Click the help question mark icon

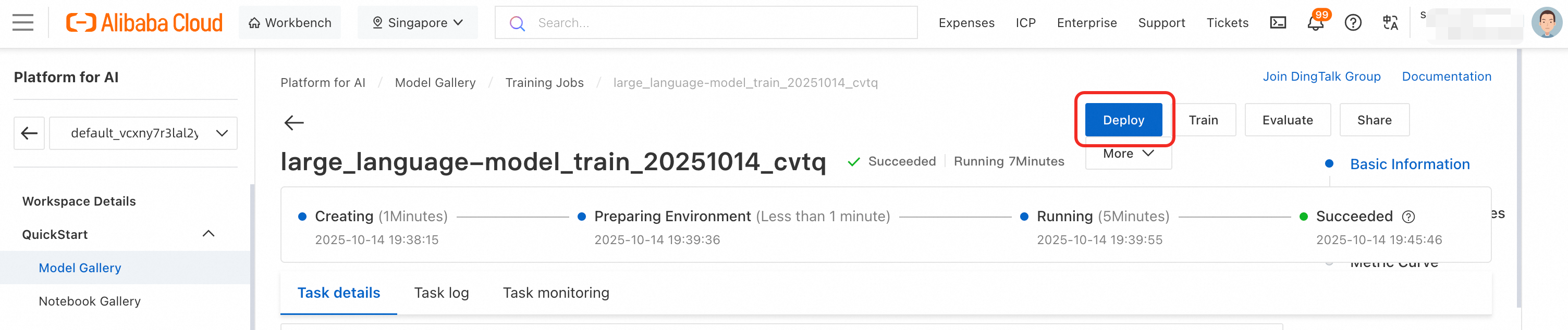1353,23
